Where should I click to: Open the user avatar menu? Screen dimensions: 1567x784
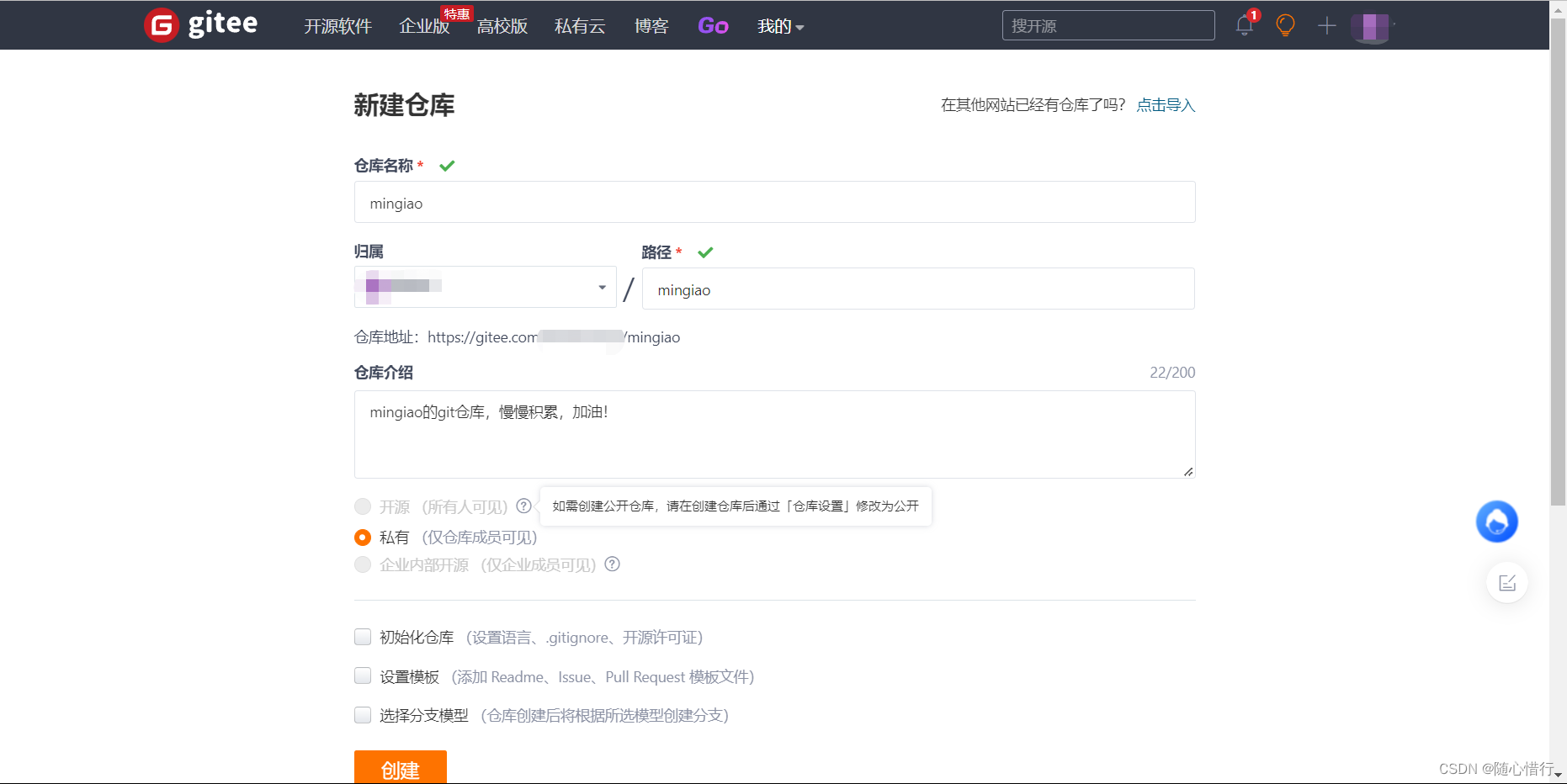1371,27
